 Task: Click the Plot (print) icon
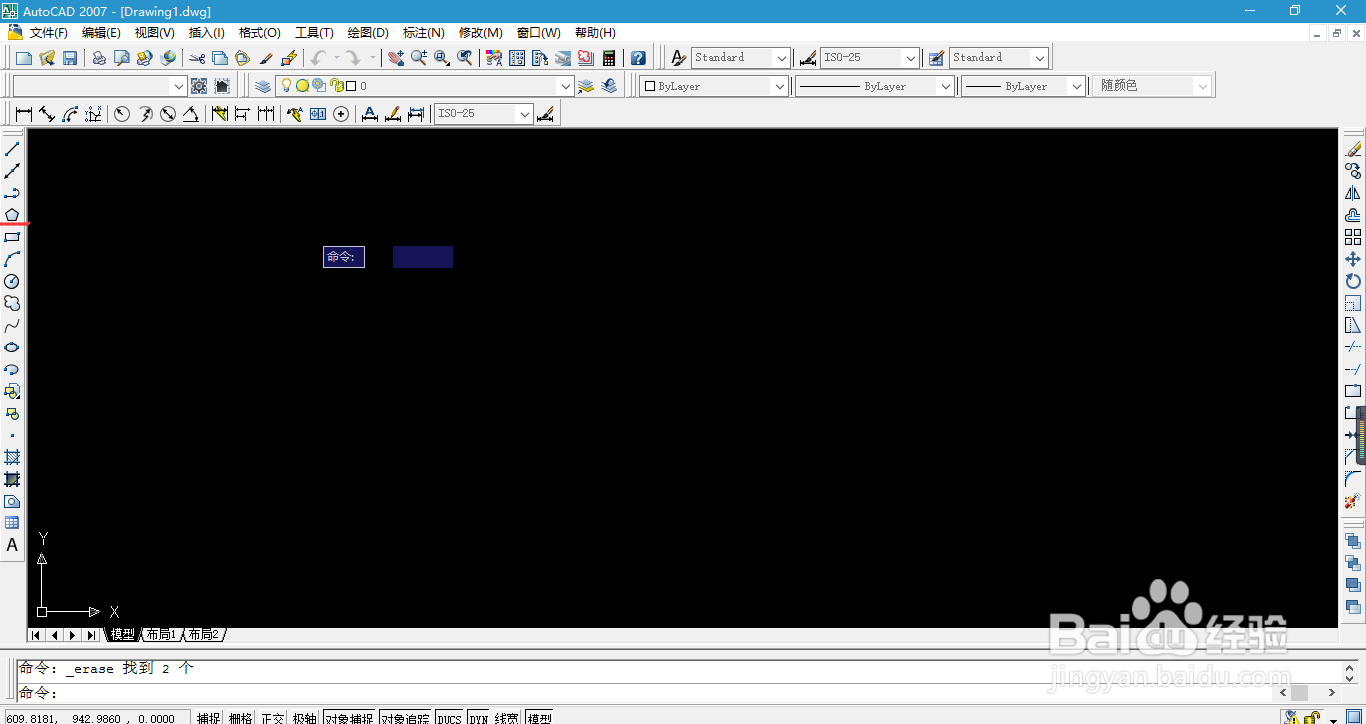click(x=99, y=58)
